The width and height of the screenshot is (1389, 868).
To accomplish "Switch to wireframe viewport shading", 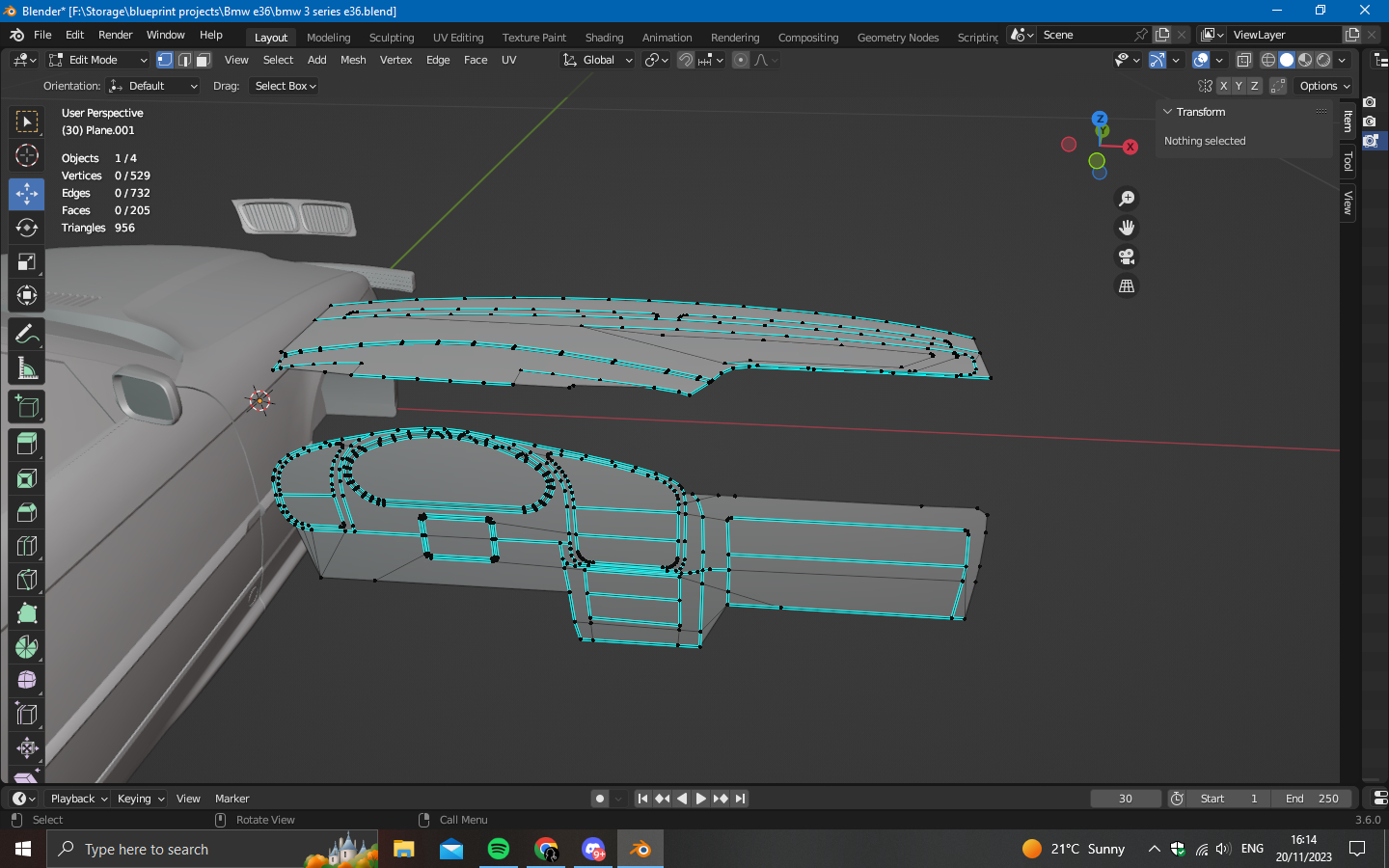I will [x=1268, y=60].
